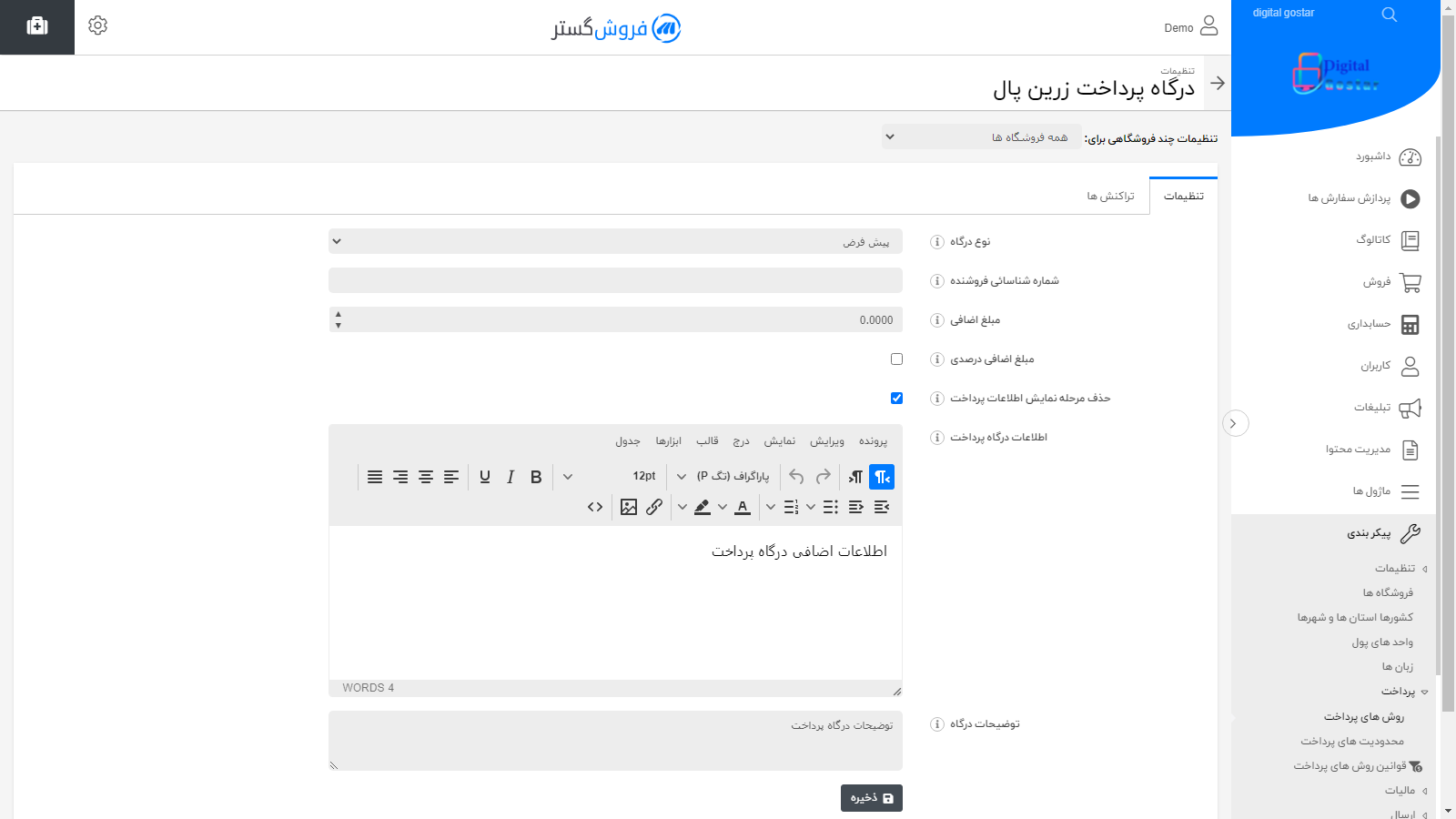The height and width of the screenshot is (819, 1456).
Task: Click the شماره شناسائی فروشنده input field
Action: point(615,281)
